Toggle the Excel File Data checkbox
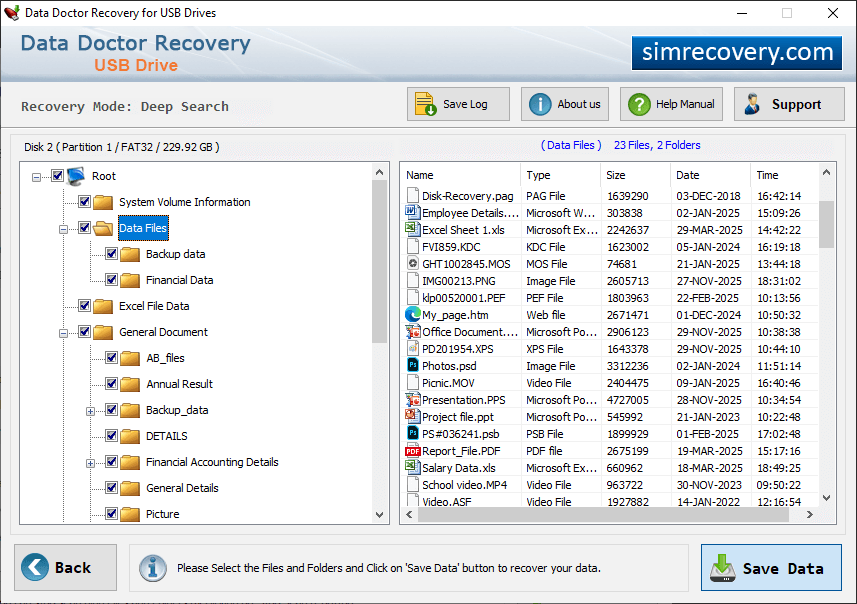This screenshot has height=604, width=857. point(84,305)
